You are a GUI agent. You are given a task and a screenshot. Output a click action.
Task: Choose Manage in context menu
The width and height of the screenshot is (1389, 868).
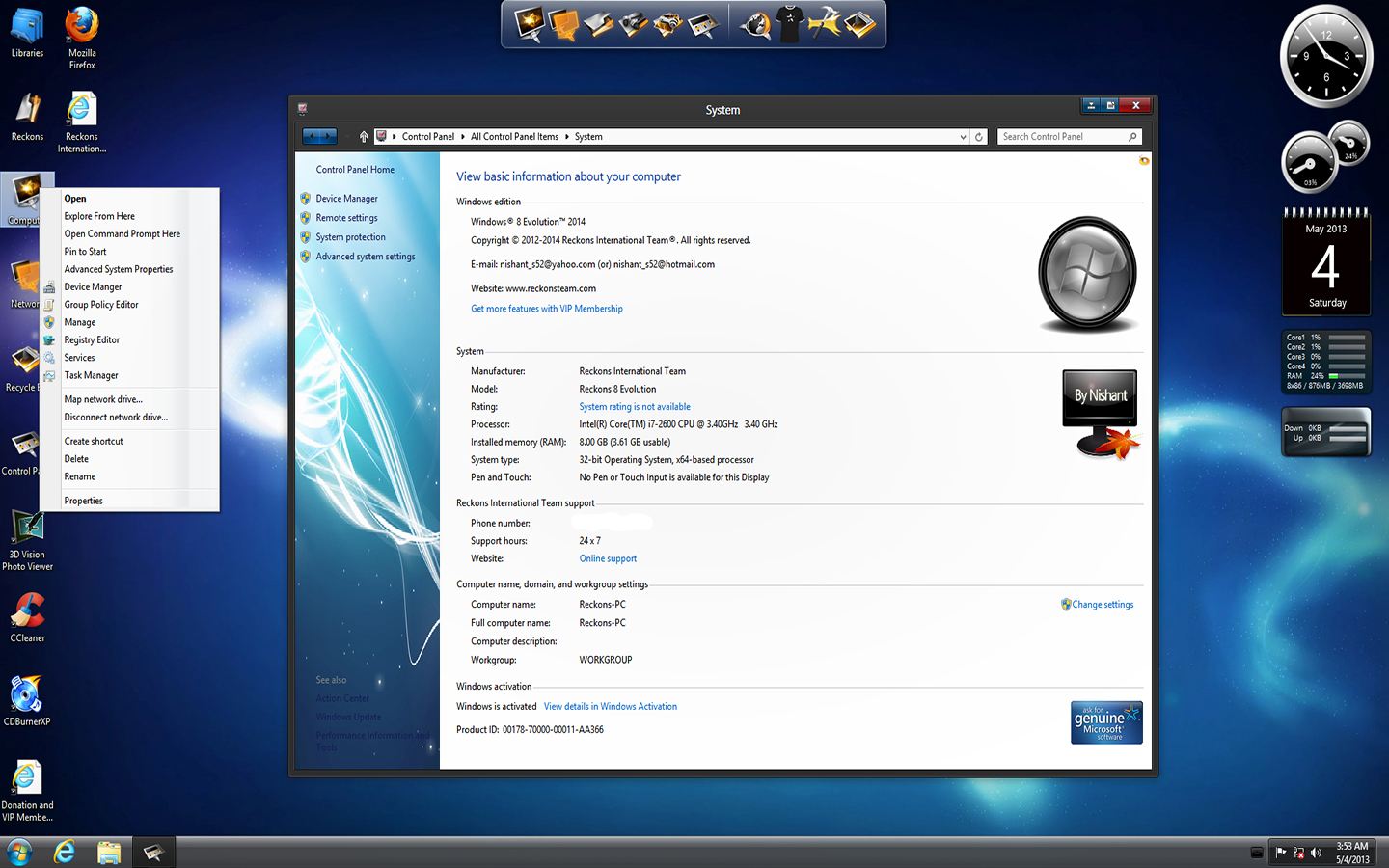(x=129, y=323)
